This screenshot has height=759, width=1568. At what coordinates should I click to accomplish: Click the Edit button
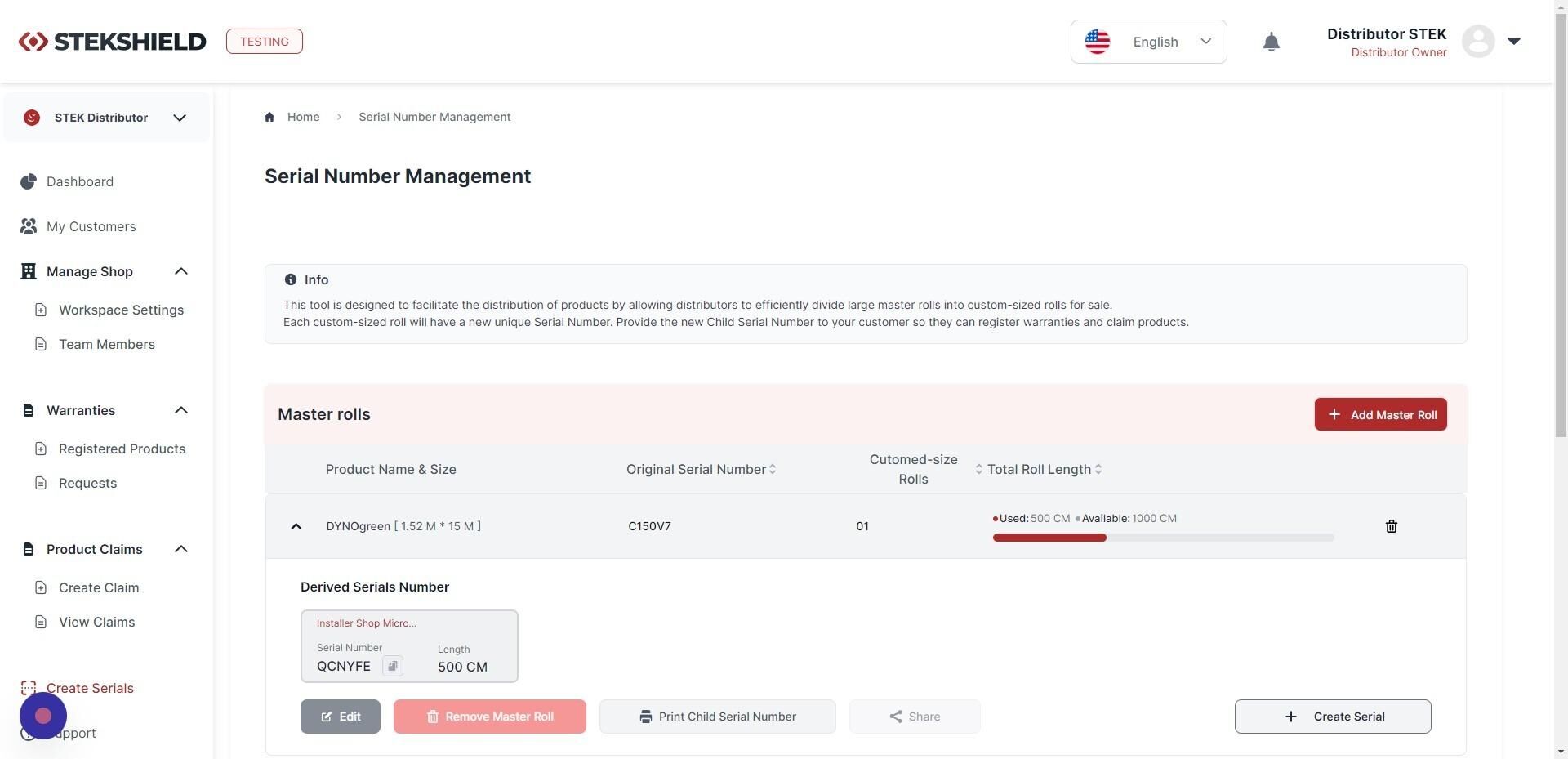(x=341, y=717)
